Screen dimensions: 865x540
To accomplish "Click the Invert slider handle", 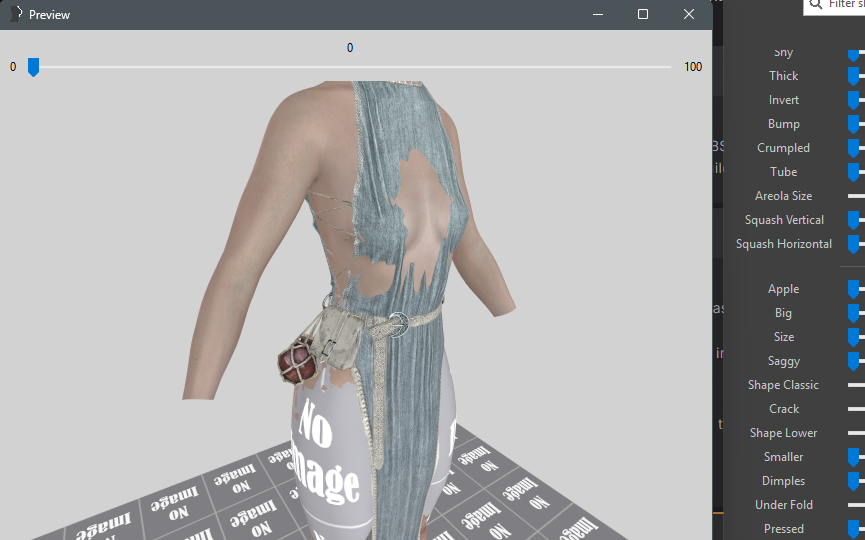I will (853, 100).
